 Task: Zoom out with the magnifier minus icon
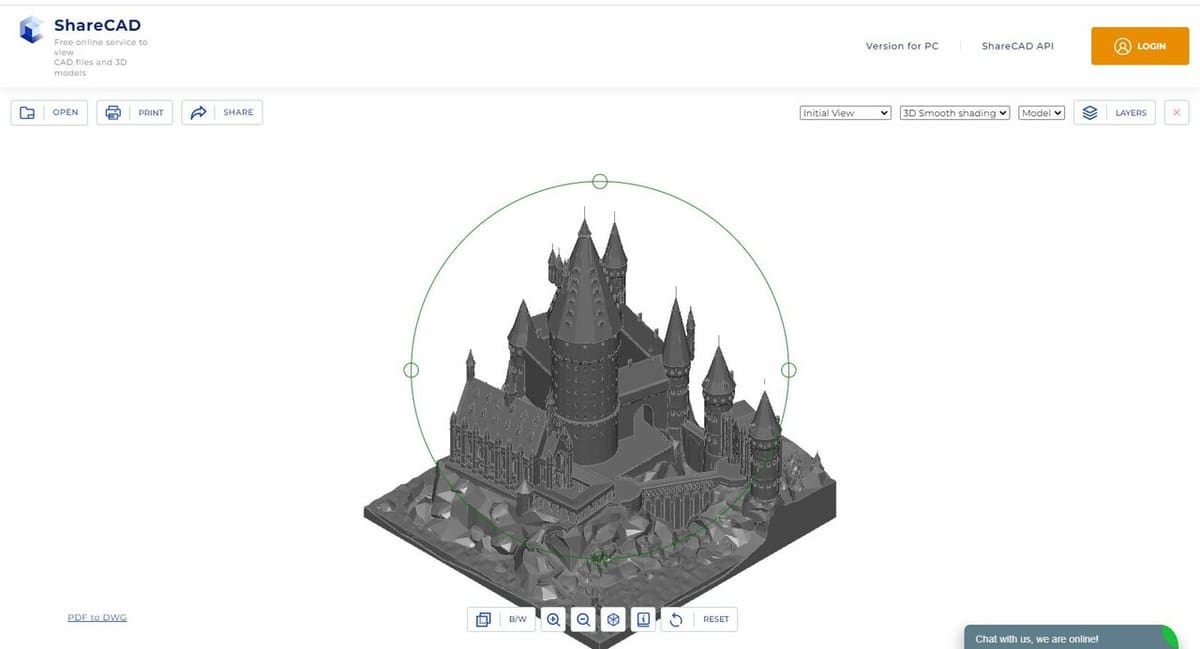583,619
